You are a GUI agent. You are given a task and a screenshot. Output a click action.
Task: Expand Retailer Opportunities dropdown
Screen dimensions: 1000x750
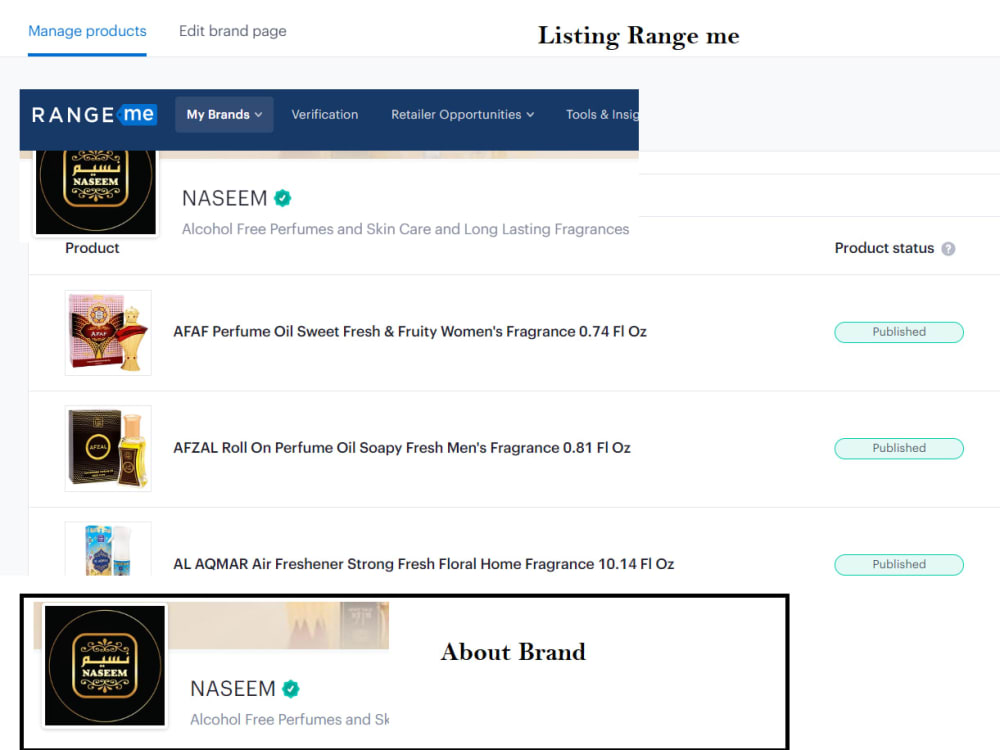pos(462,115)
